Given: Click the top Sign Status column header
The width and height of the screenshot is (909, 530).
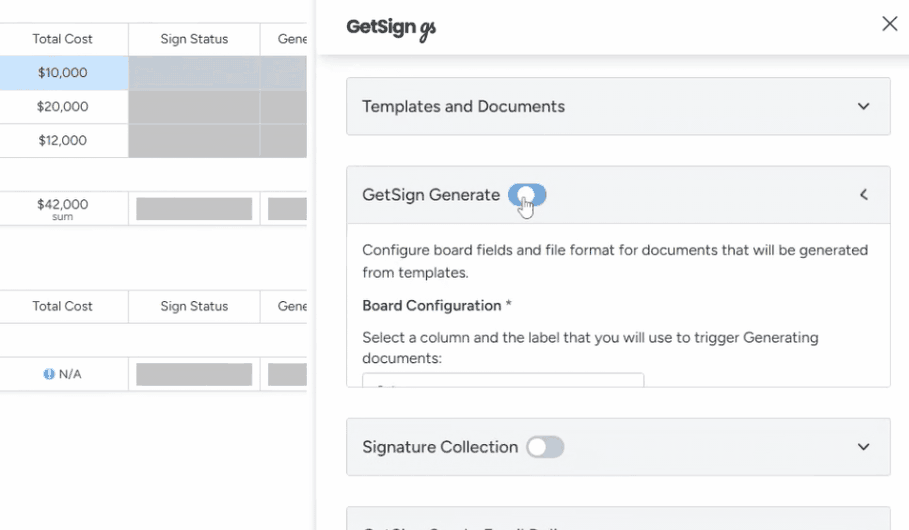Looking at the screenshot, I should tap(194, 39).
